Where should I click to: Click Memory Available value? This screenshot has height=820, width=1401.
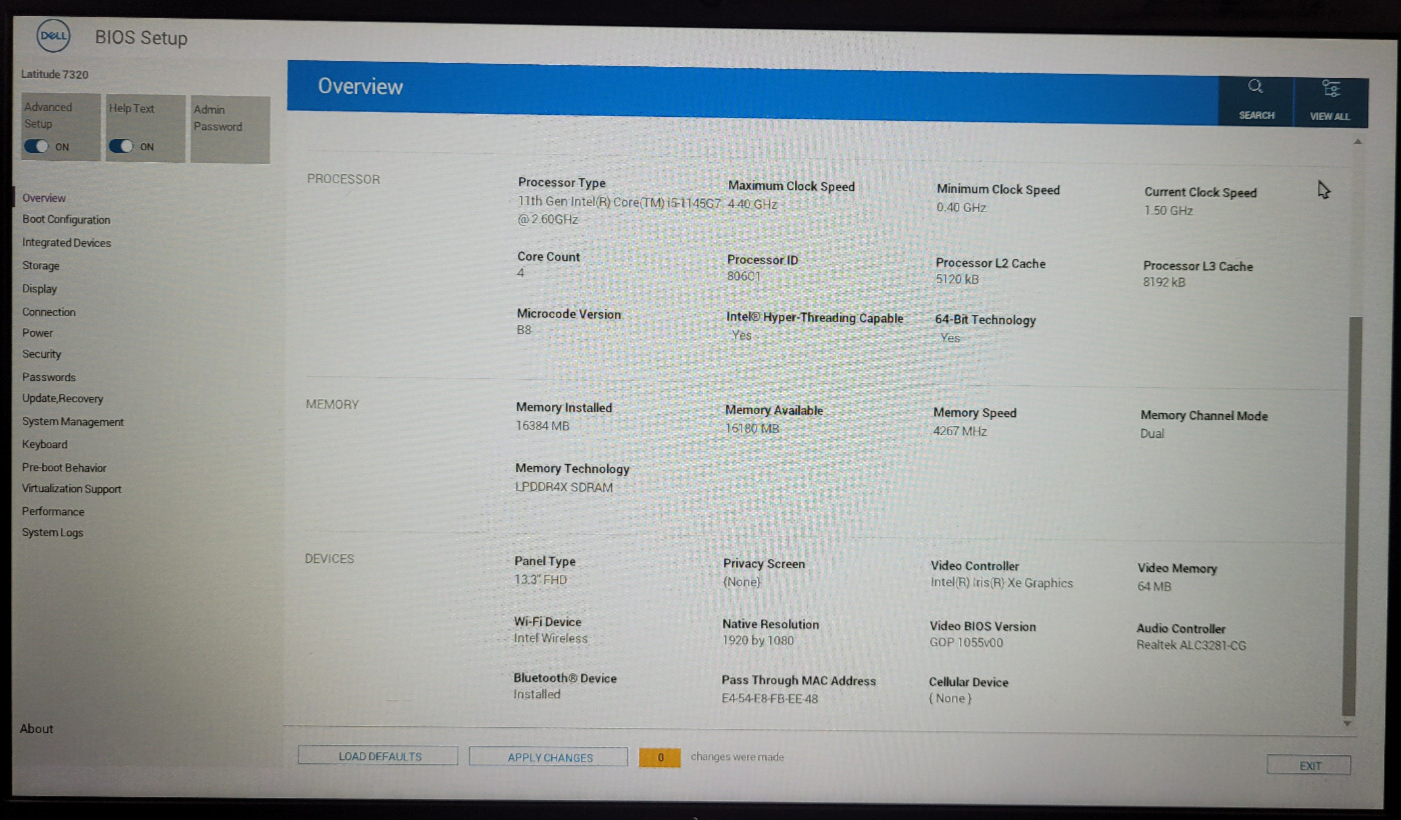751,428
